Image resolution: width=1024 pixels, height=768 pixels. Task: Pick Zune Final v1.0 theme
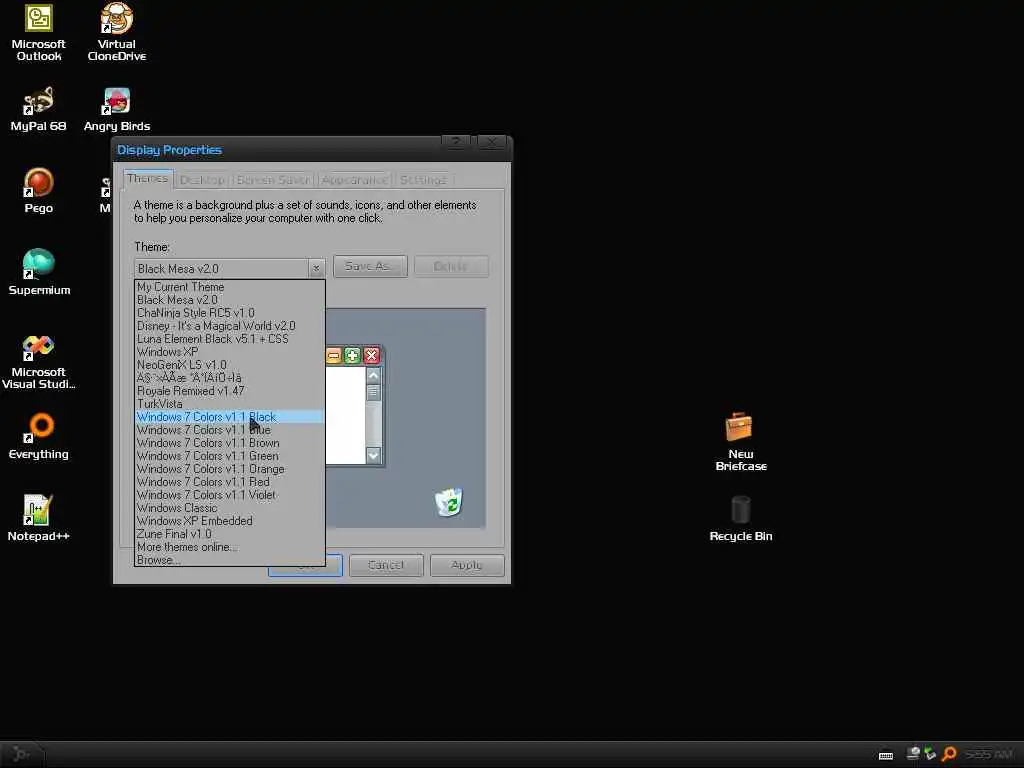pyautogui.click(x=229, y=534)
